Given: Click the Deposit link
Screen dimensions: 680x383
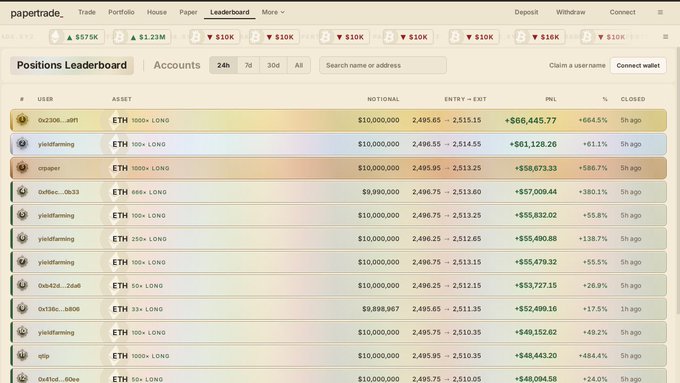Looking at the screenshot, I should click(526, 12).
